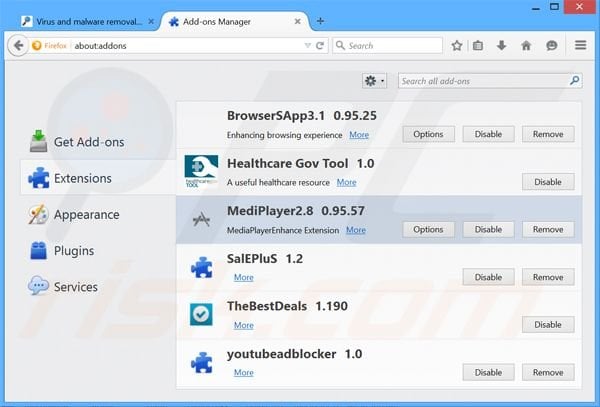
Task: Disable the SalEPluS extension
Action: click(488, 277)
